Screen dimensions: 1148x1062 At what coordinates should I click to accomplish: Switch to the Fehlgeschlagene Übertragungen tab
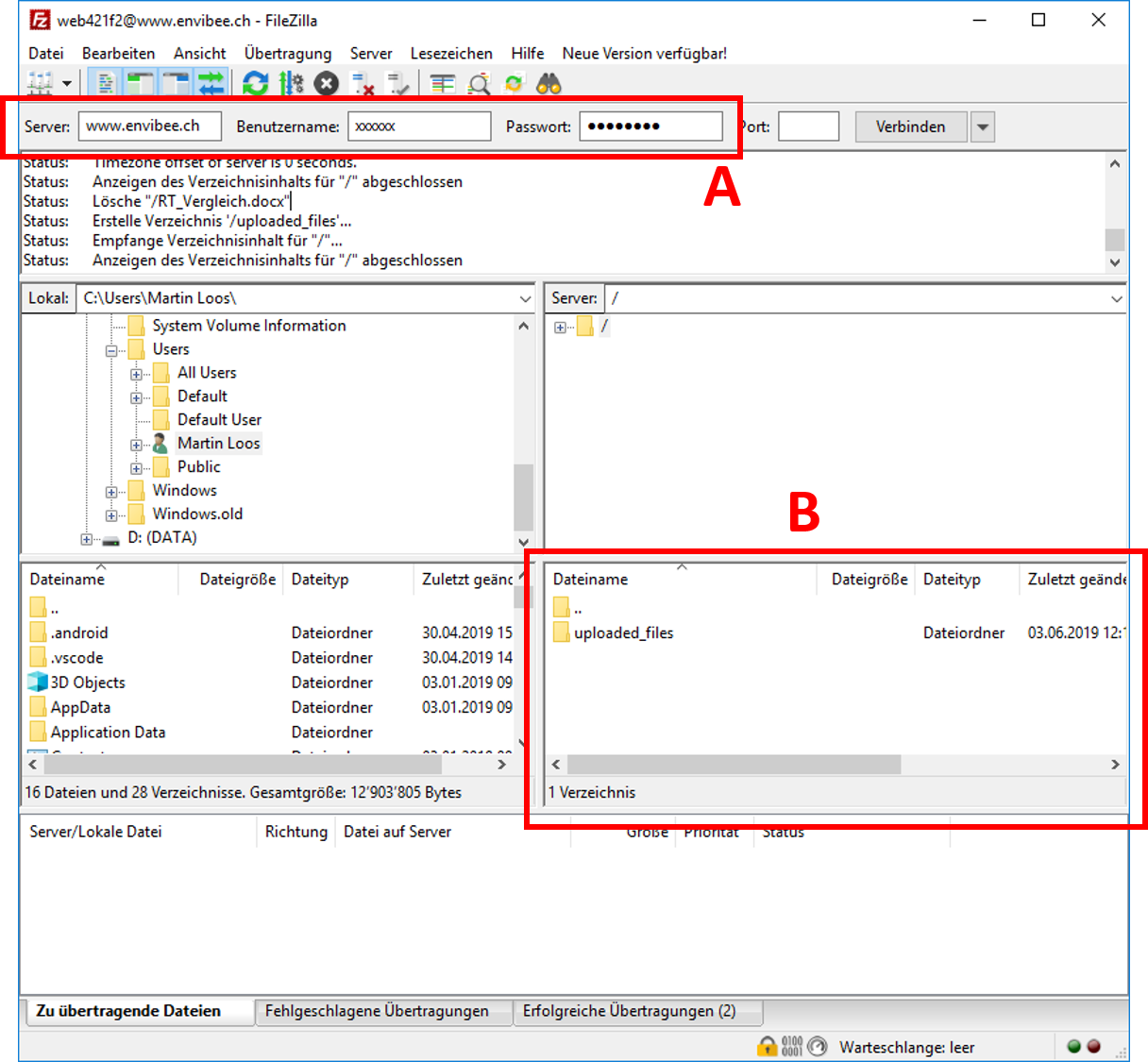(x=383, y=1011)
